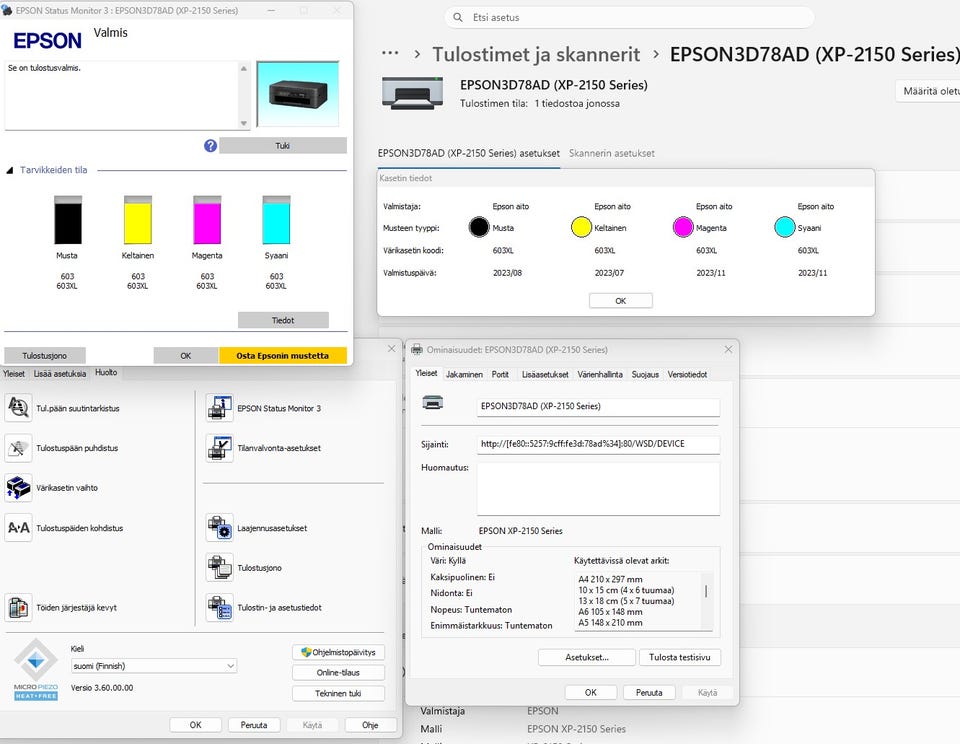Open the nozzle check (Tul.pään suutintarkistus) icon

point(18,408)
